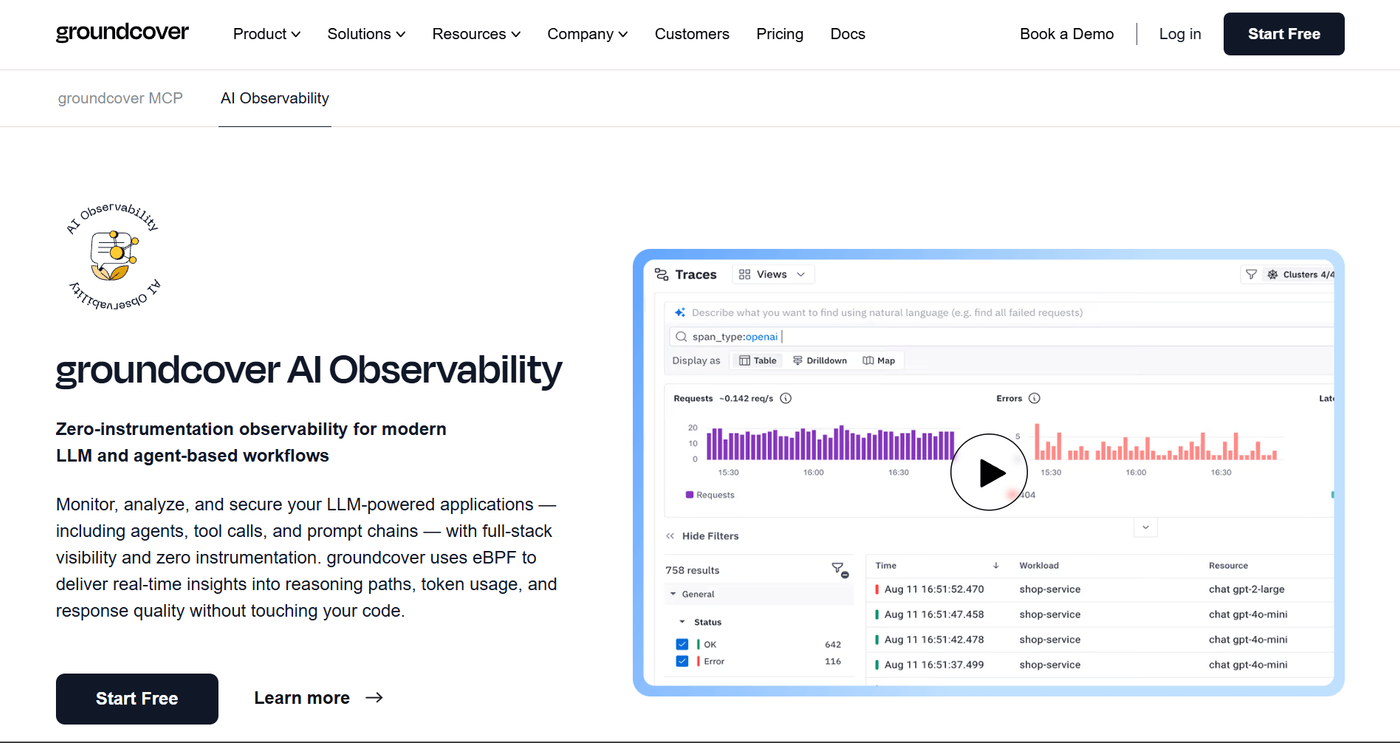Select the Table display mode
This screenshot has width=1400, height=743.
coord(758,361)
